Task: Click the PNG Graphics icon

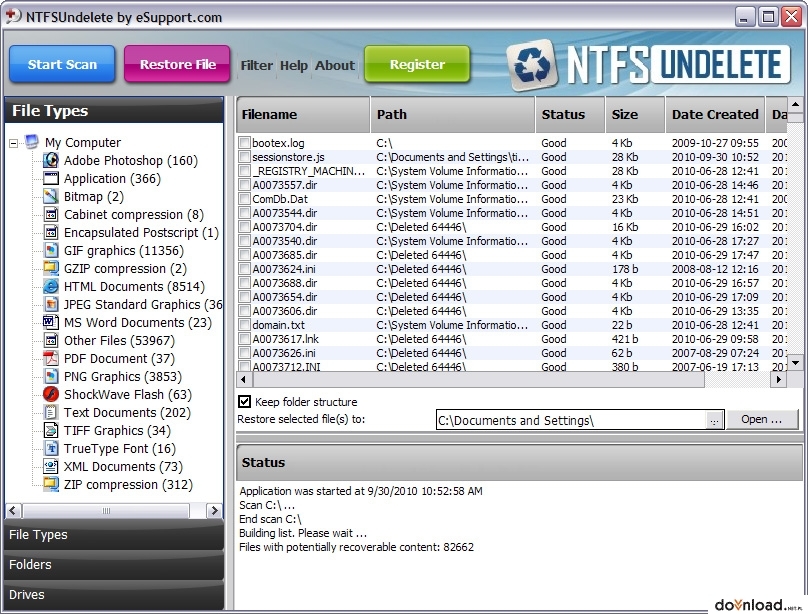Action: click(x=50, y=377)
